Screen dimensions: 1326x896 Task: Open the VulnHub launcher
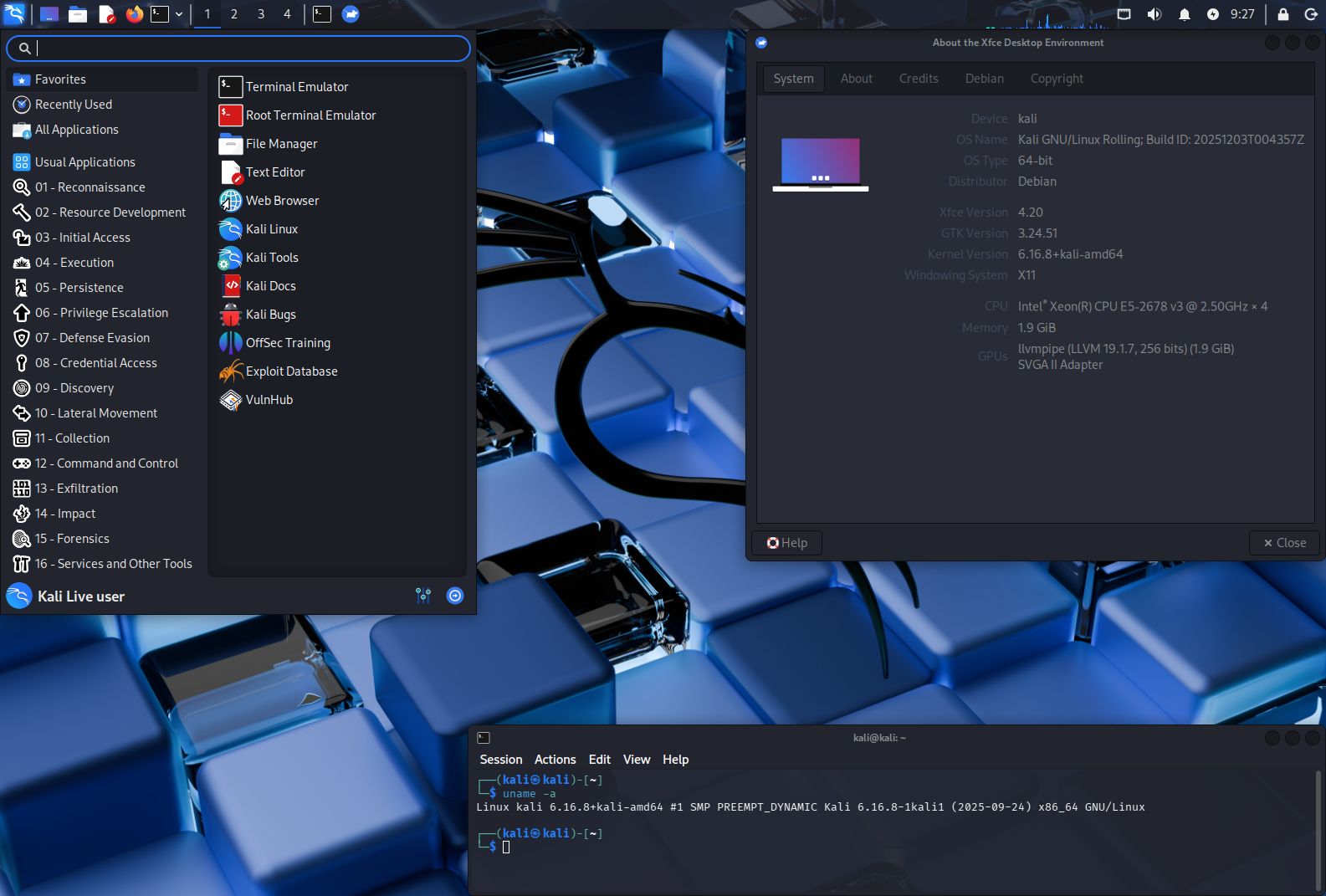269,400
